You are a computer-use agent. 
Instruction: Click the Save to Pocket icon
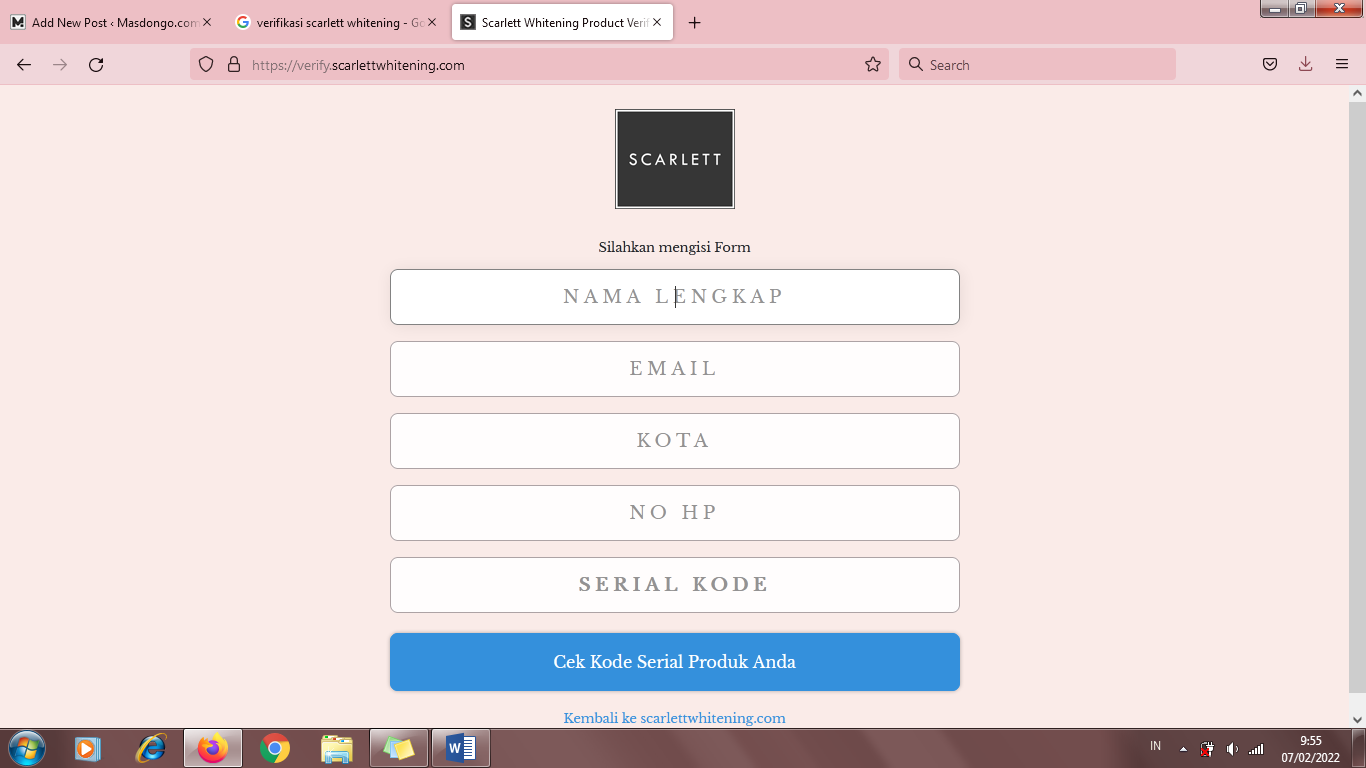click(1269, 63)
